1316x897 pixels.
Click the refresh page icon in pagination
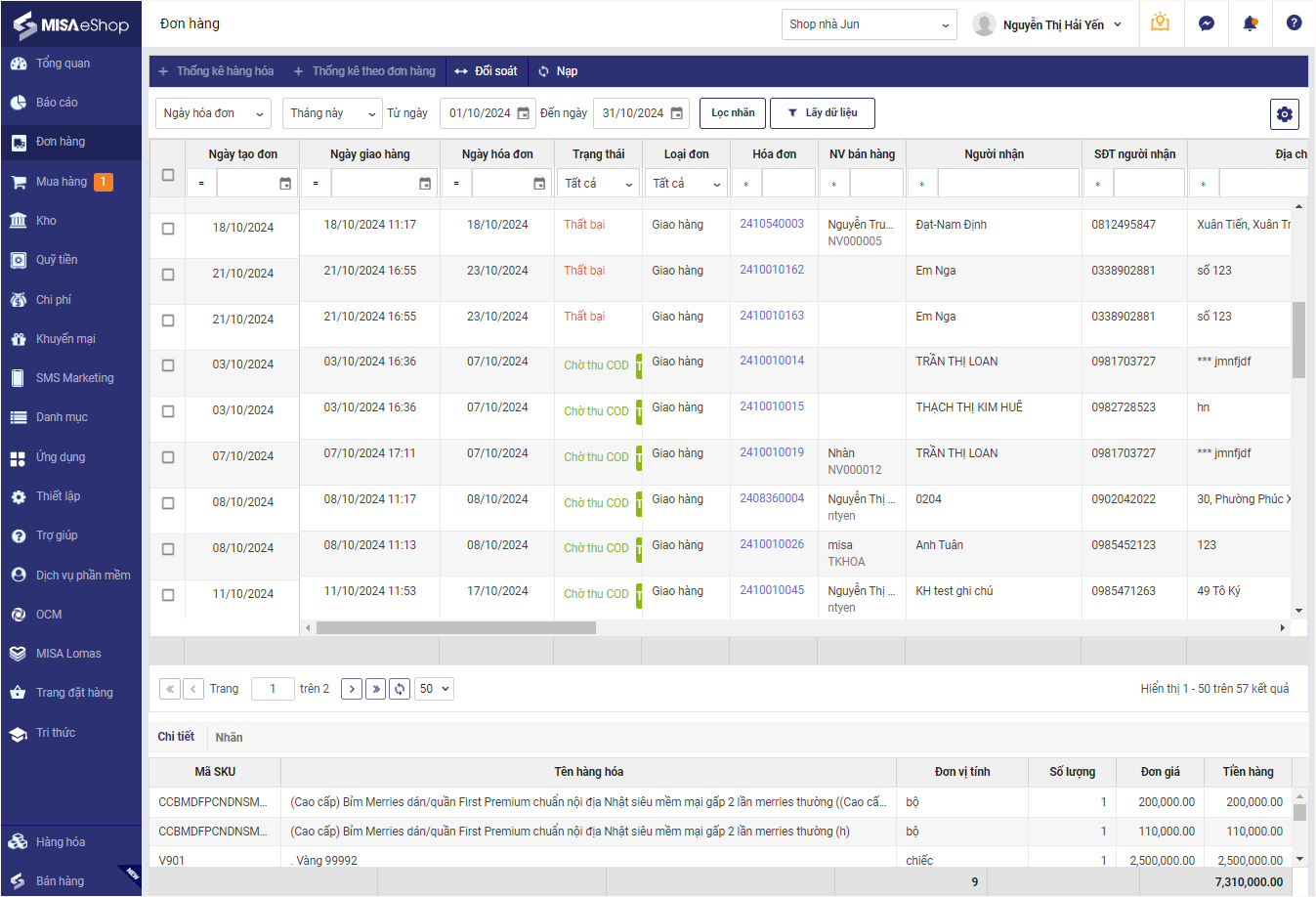pos(400,689)
